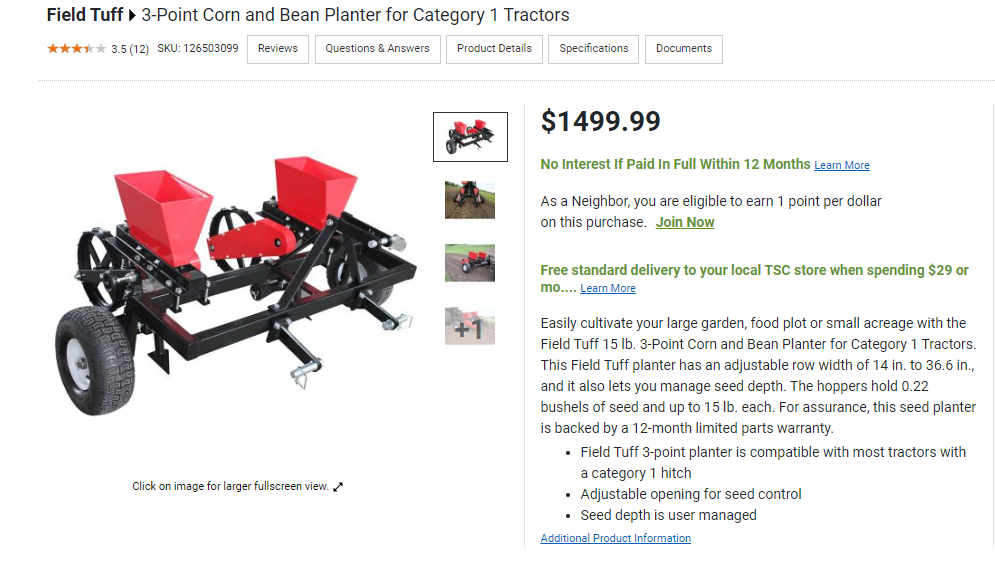Click the Field Tuff brand name
995x570 pixels.
coord(84,16)
